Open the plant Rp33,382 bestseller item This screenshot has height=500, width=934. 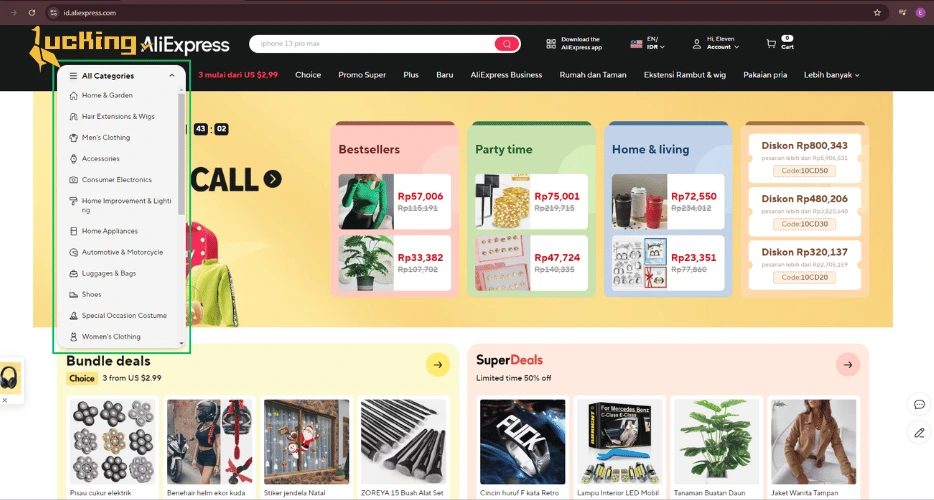click(394, 263)
